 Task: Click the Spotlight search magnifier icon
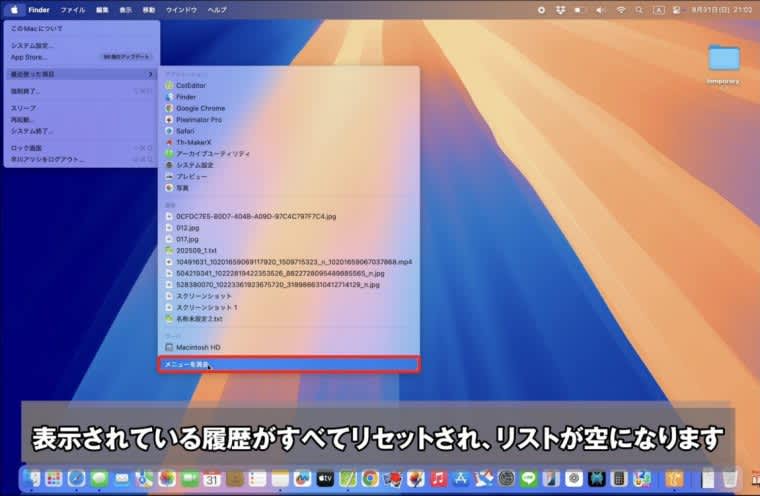click(639, 9)
